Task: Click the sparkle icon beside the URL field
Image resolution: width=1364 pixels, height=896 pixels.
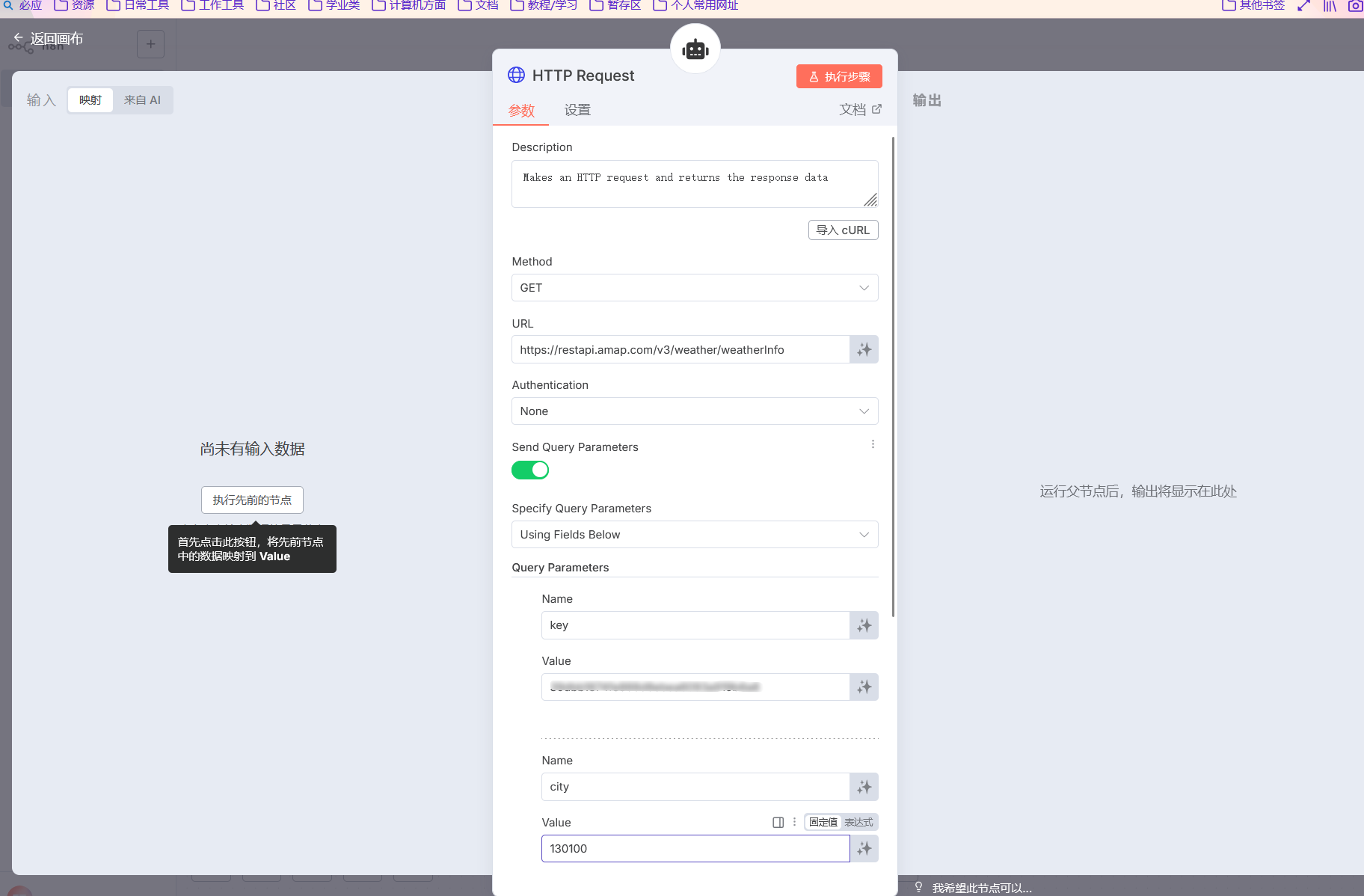Action: [864, 349]
